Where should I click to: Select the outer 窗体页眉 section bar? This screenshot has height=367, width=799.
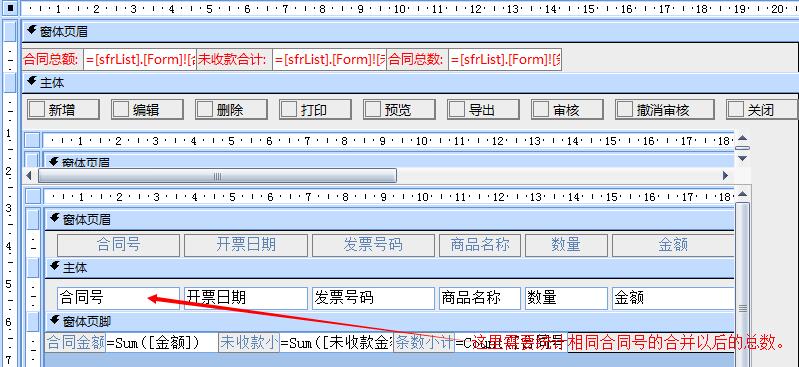coord(410,32)
